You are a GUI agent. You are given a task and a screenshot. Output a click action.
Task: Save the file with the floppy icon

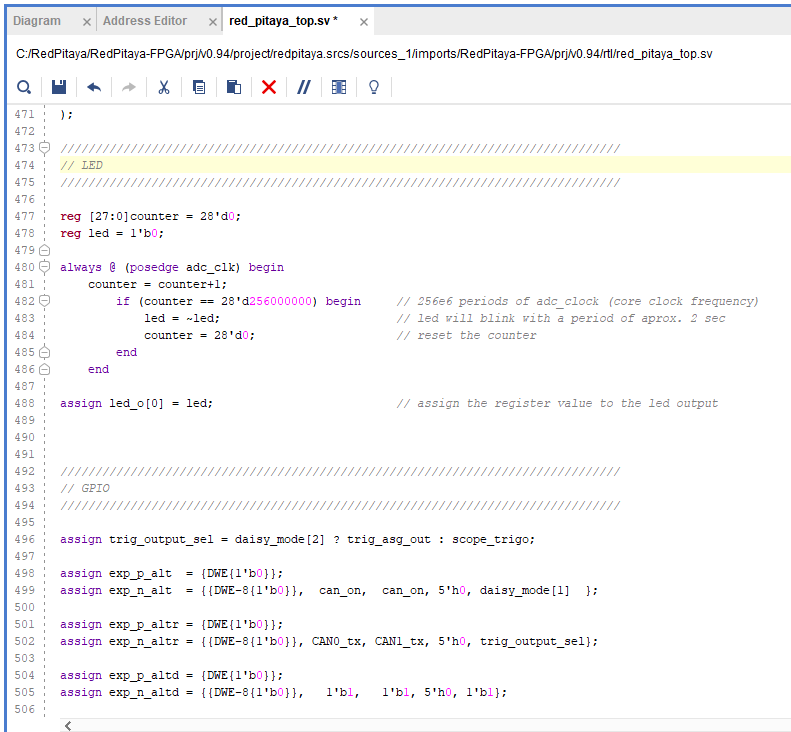[x=59, y=87]
